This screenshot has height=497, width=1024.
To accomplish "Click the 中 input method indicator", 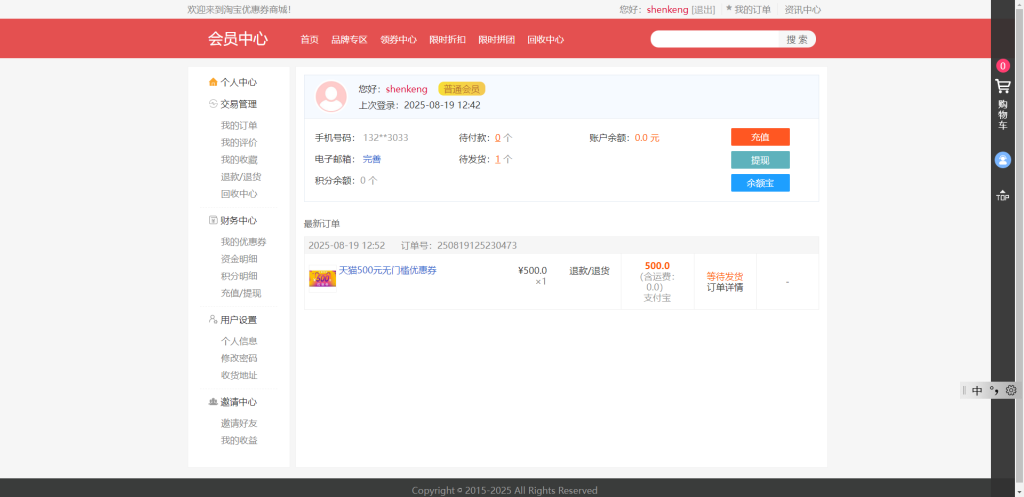I will click(x=977, y=391).
